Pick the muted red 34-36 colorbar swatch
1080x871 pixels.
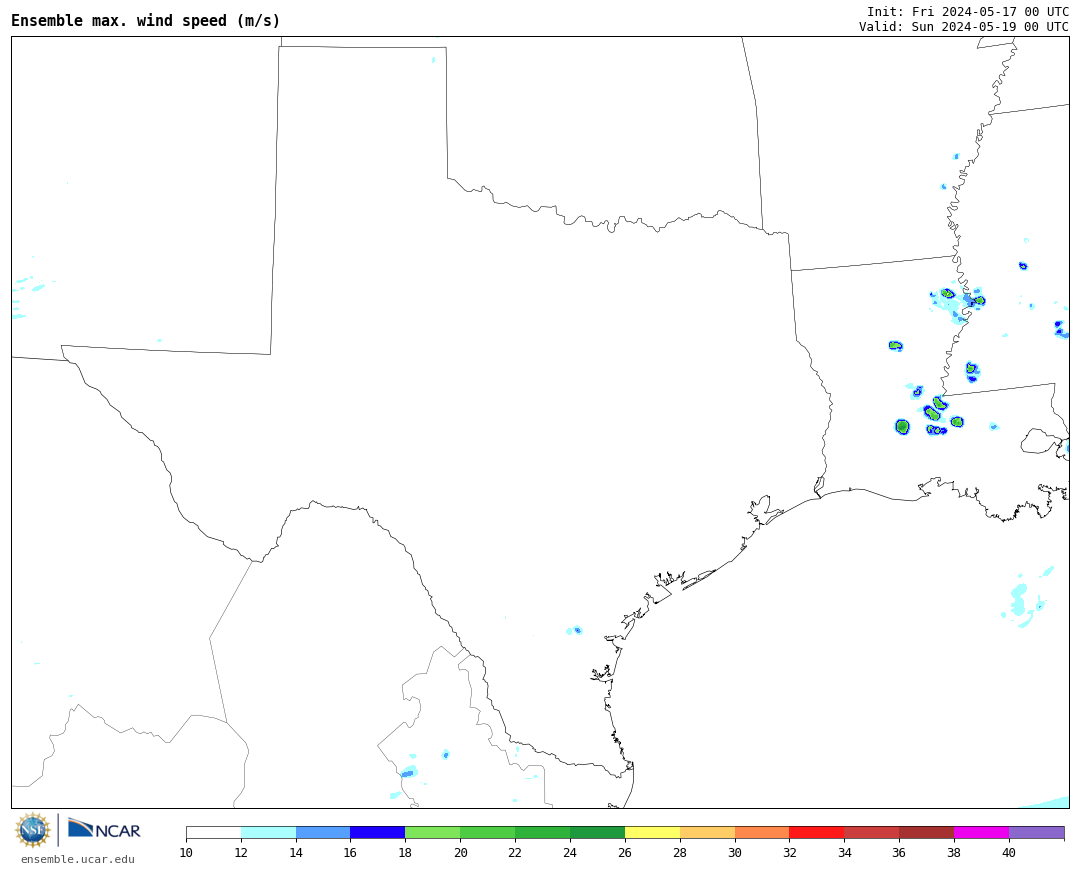(872, 832)
